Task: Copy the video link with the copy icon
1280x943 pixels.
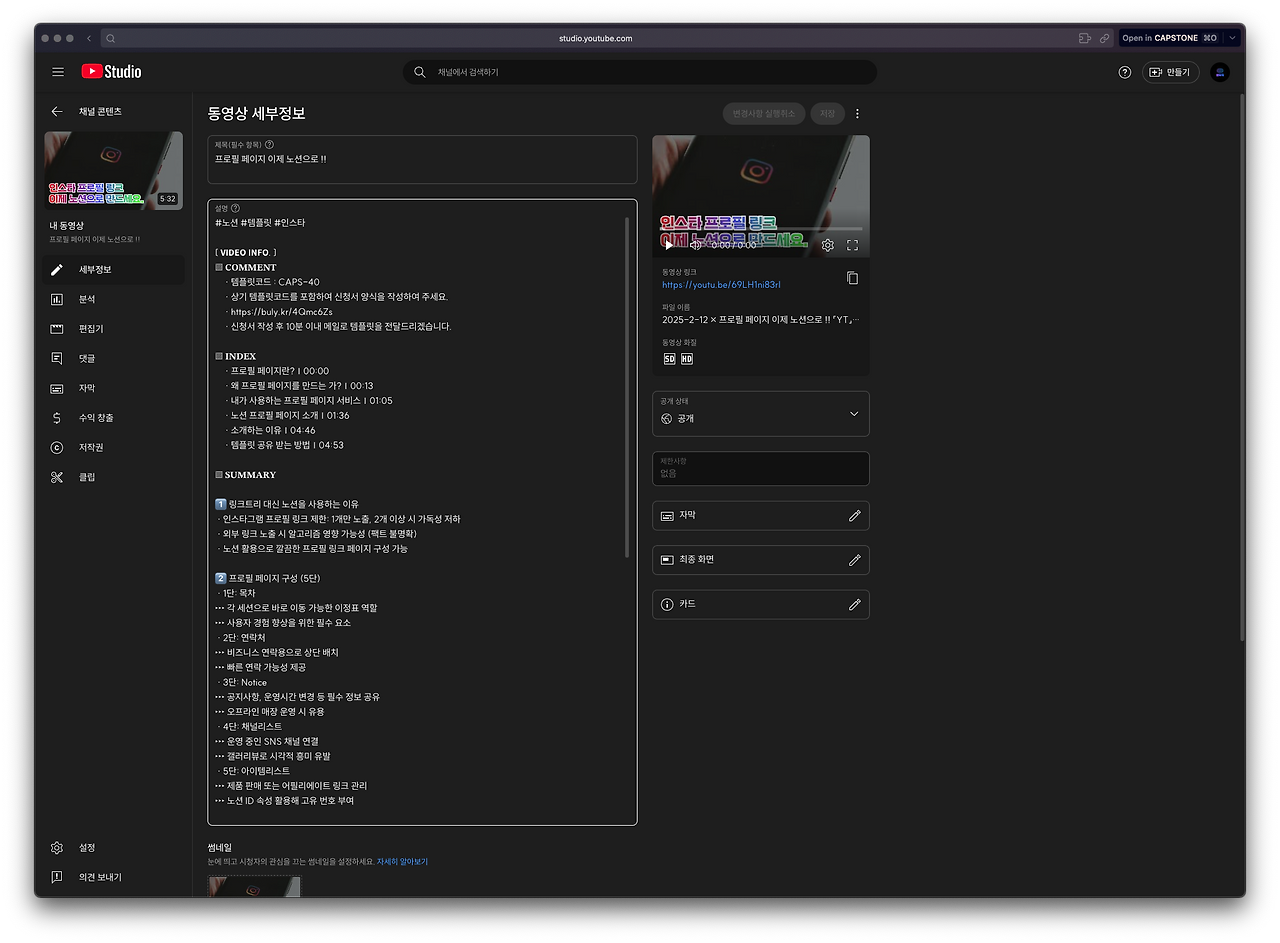Action: [x=852, y=278]
